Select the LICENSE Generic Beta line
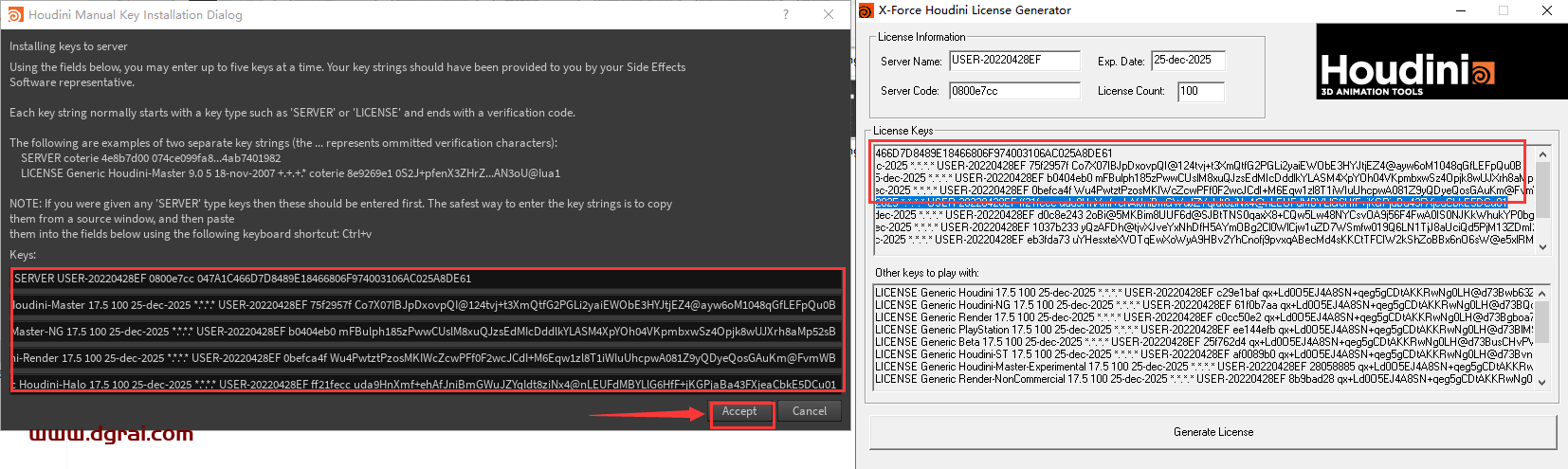This screenshot has width=1568, height=469. click(x=1203, y=342)
